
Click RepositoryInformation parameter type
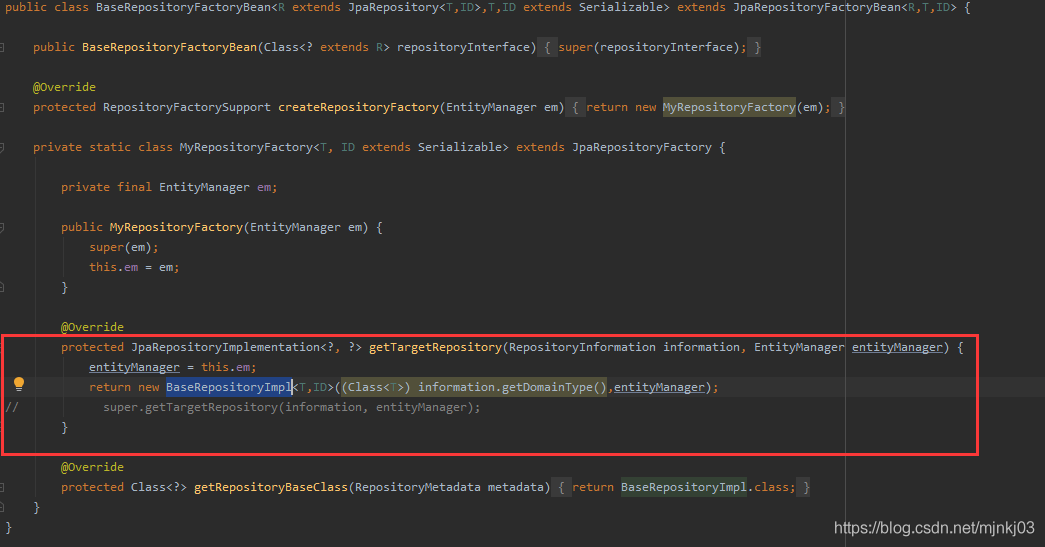click(581, 347)
